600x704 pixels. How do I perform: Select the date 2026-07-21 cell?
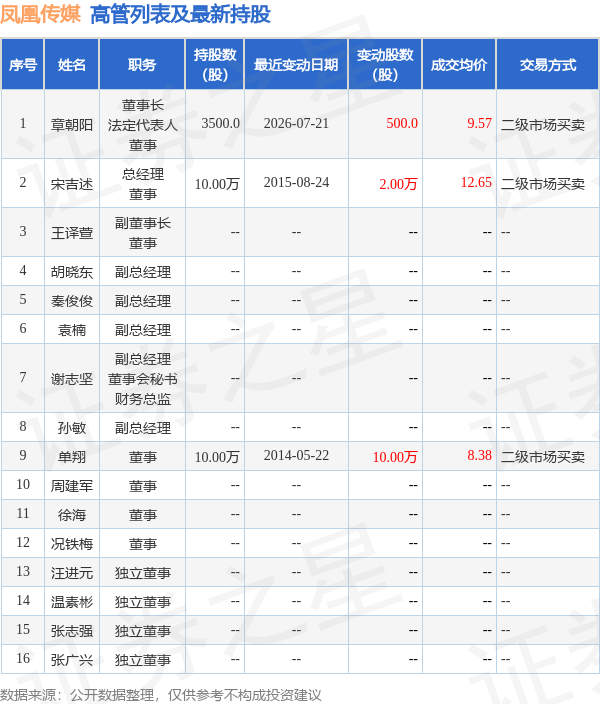point(296,123)
